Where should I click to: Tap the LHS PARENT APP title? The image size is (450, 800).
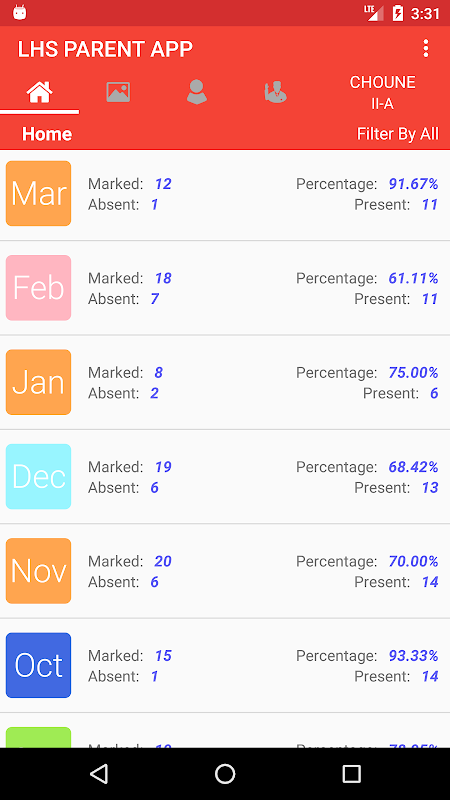[x=105, y=49]
